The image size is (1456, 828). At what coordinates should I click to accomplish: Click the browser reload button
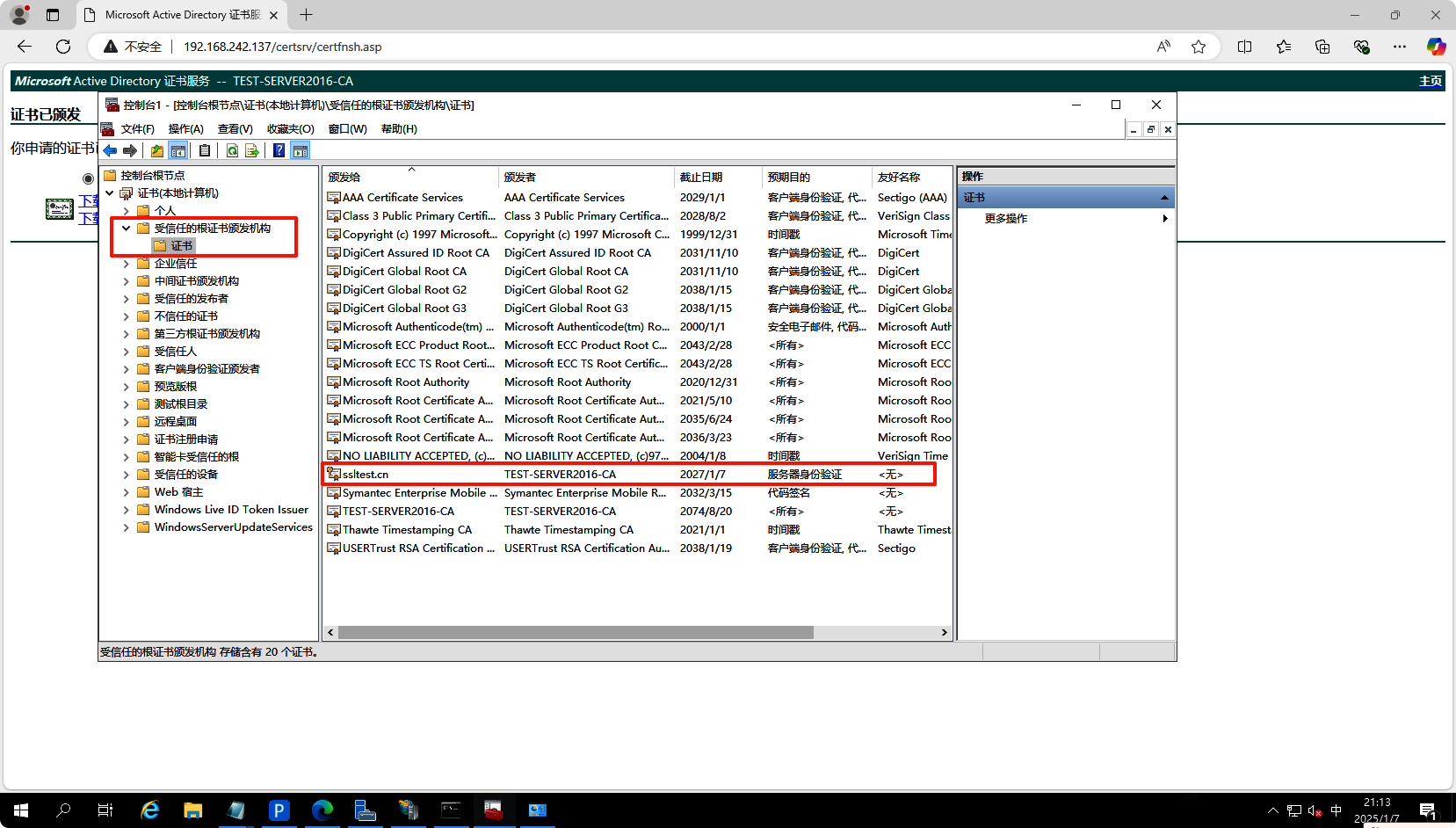[63, 47]
